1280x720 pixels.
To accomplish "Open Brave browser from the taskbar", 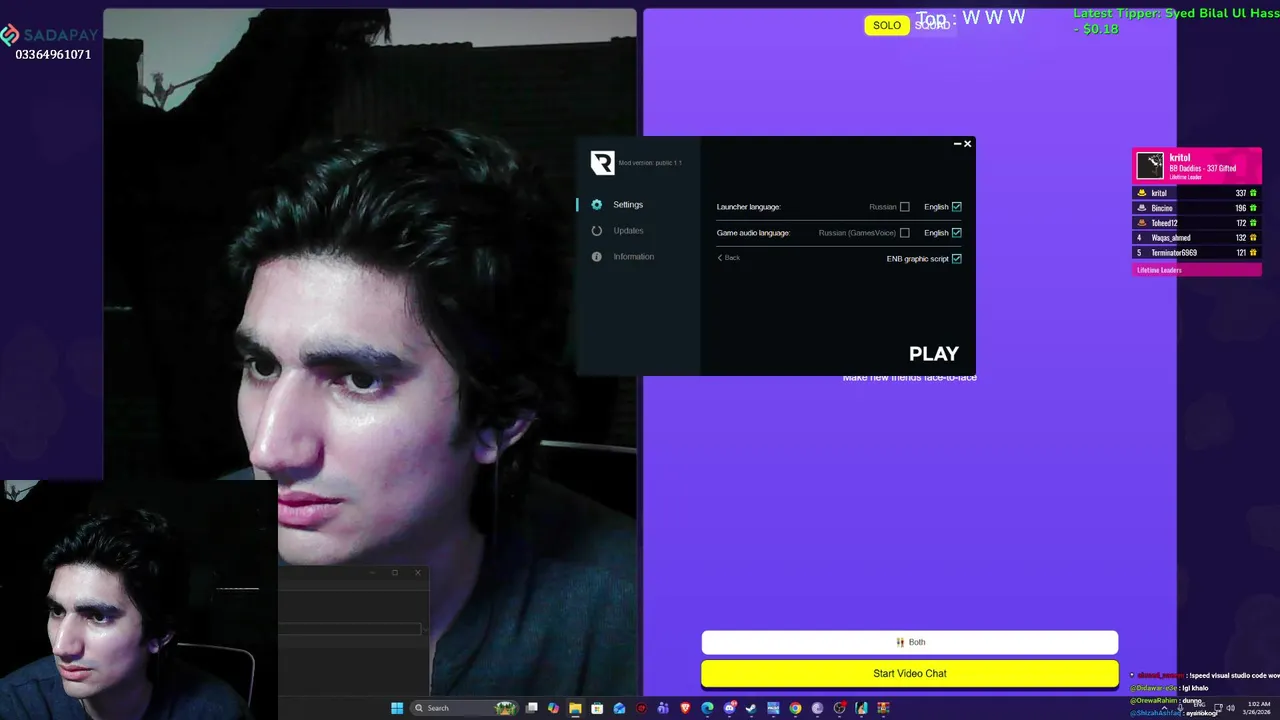I will coord(685,708).
